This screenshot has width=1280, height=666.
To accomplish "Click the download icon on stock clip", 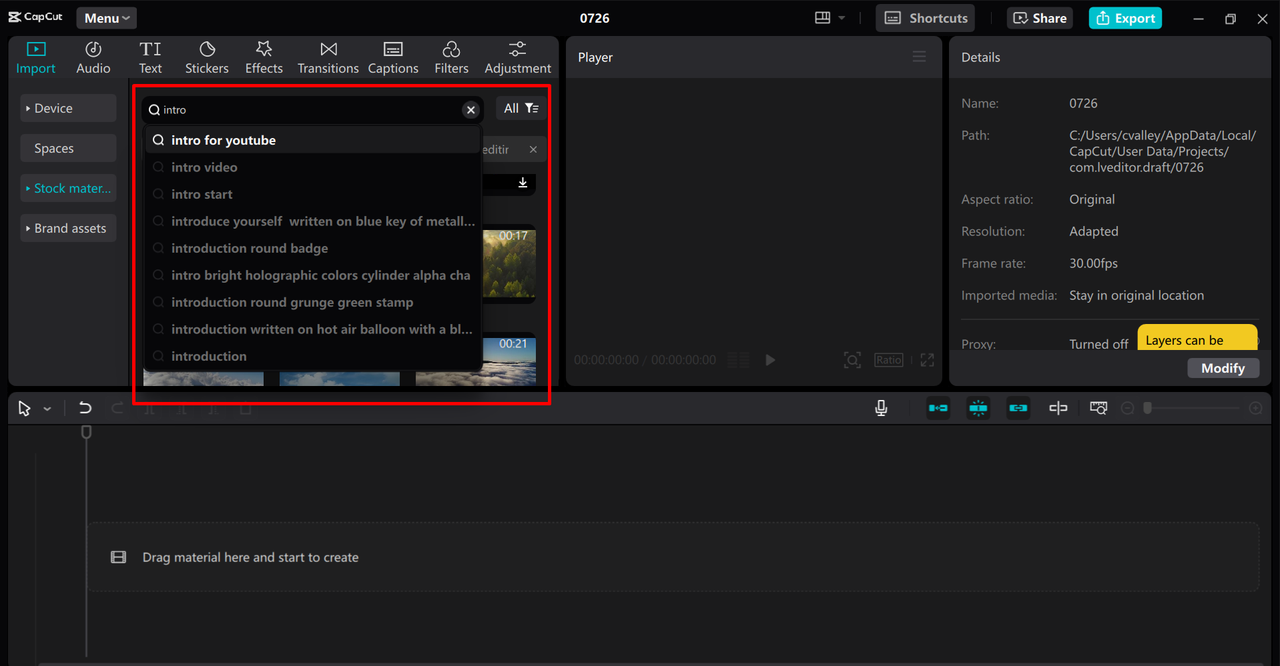I will (x=522, y=183).
